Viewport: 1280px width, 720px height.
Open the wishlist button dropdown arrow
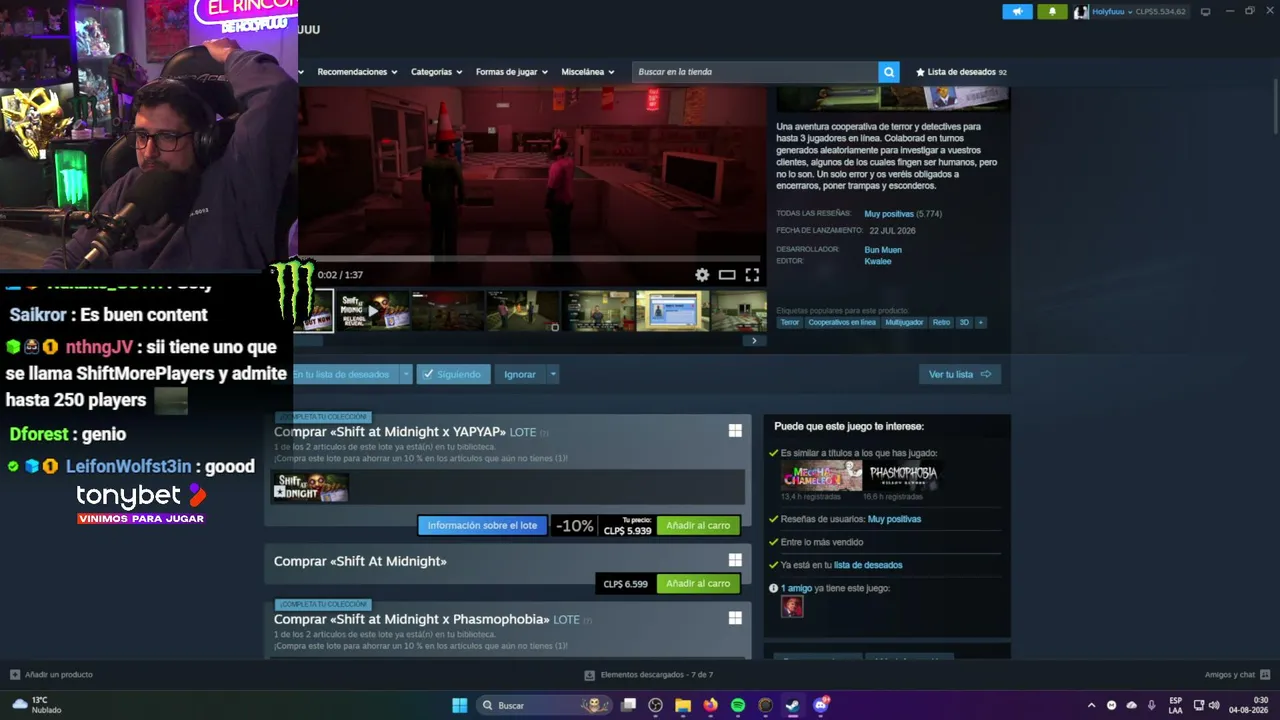coord(405,374)
